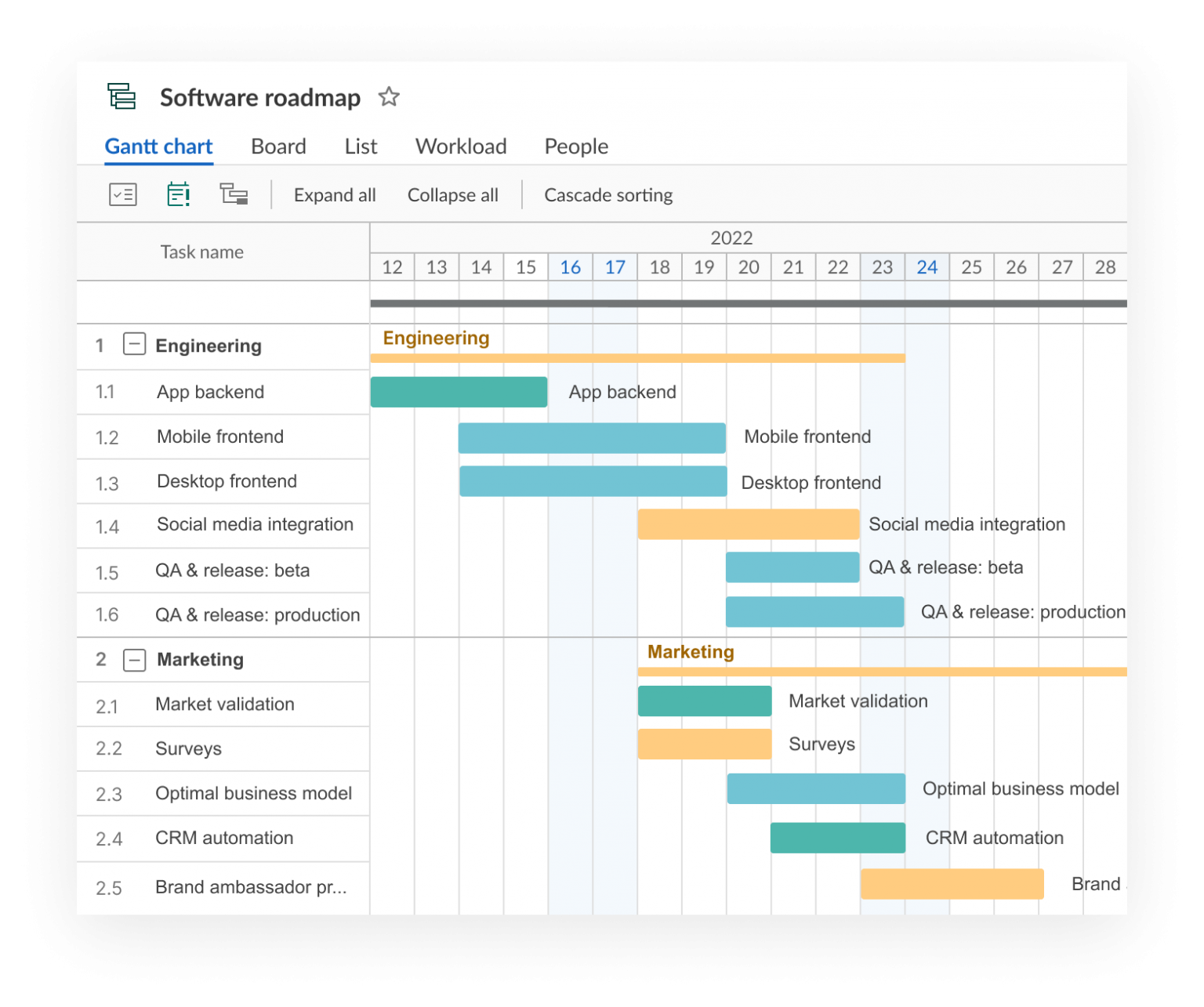This screenshot has width=1204, height=1007.
Task: Click the Gantt project logo icon
Action: [121, 96]
